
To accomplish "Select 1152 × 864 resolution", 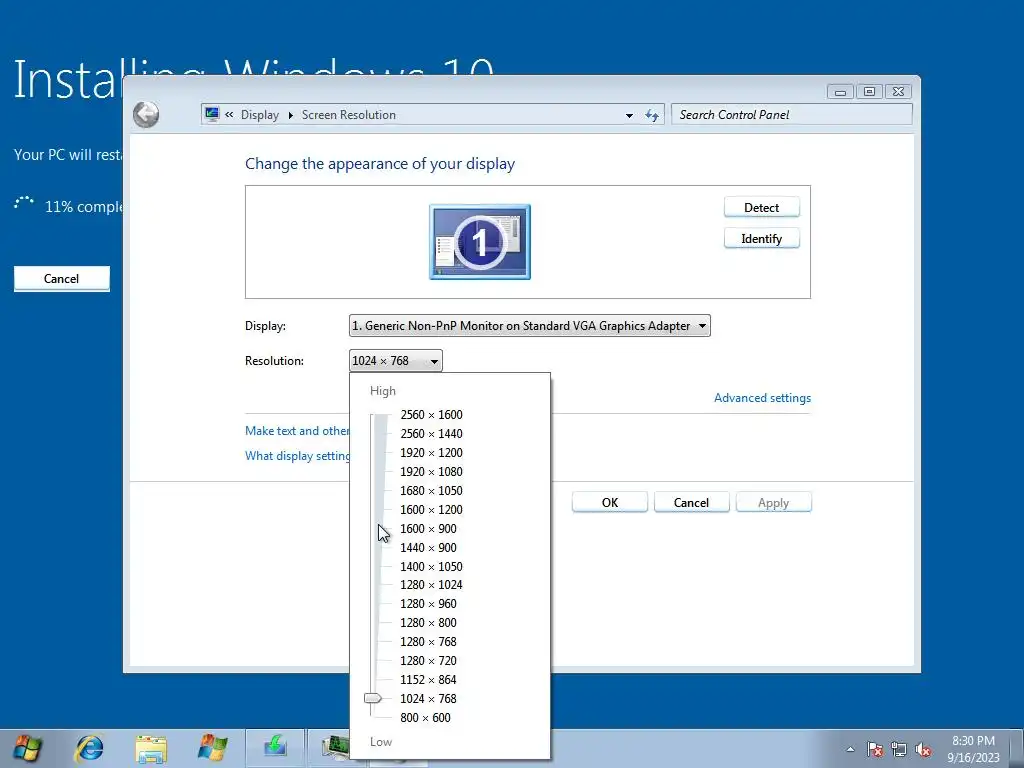I will point(428,679).
